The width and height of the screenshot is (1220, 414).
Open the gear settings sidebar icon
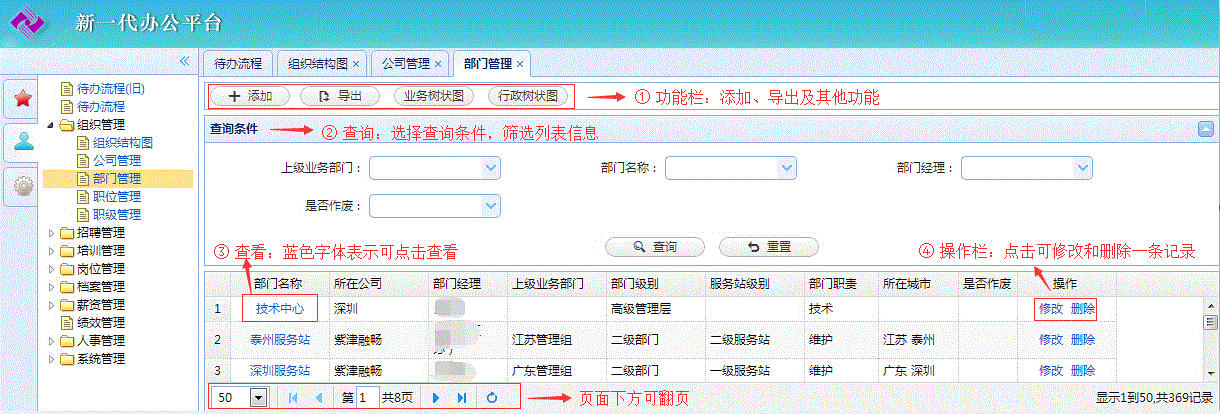click(22, 185)
